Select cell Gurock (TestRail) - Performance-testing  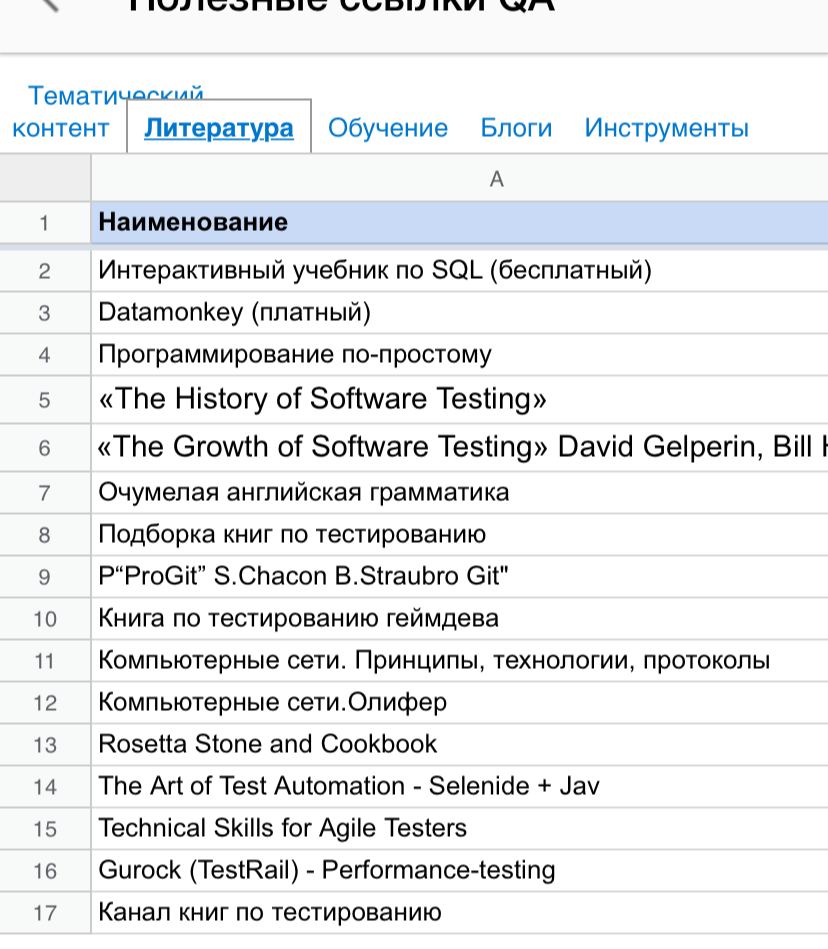(460, 870)
